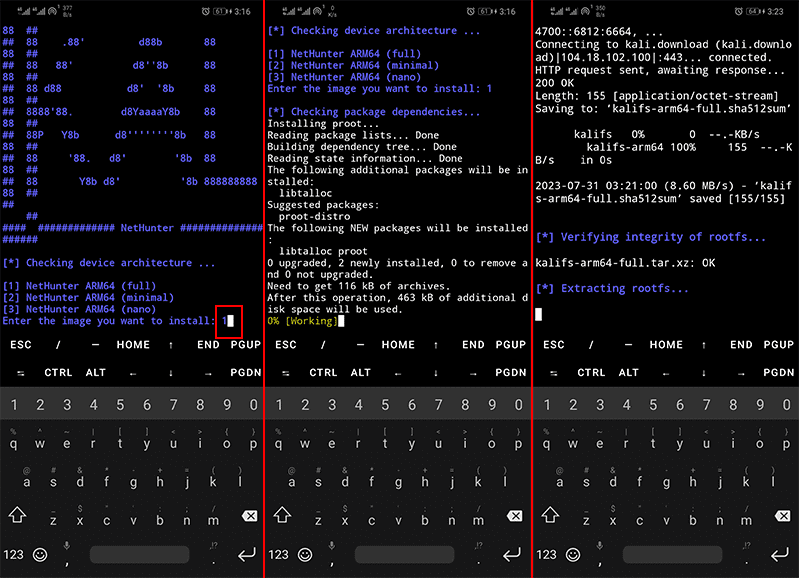Select '[2] NetHunter ARM64 (minimal)' line on banner phone

pyautogui.click(x=88, y=297)
